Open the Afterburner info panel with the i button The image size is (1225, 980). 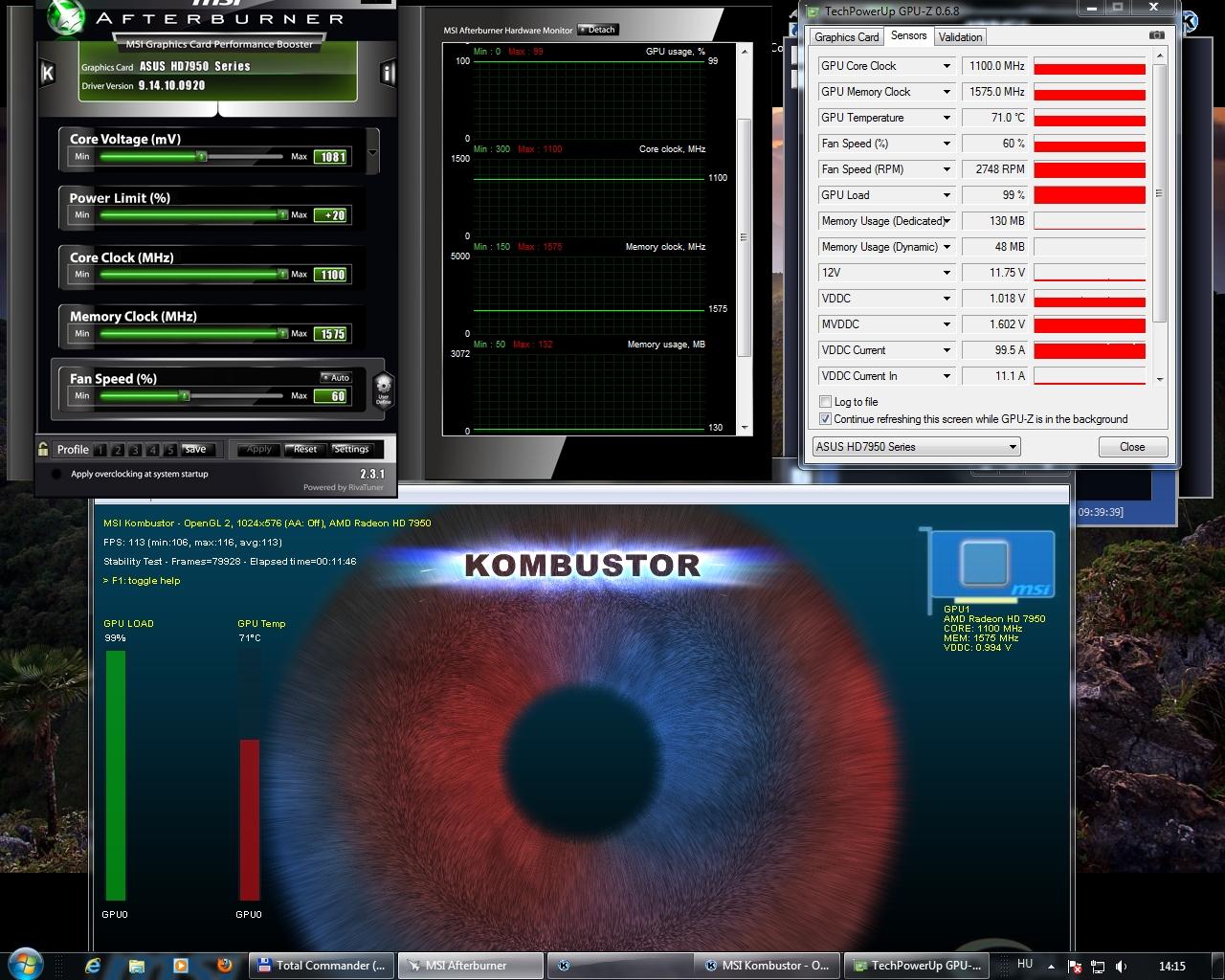[x=388, y=73]
